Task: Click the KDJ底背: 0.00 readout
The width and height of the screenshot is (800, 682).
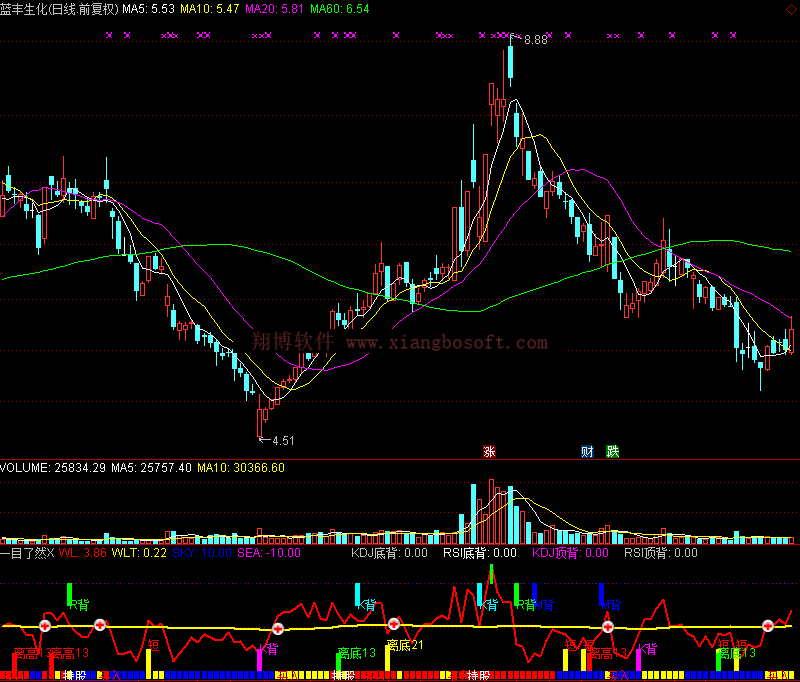Action: [x=389, y=553]
